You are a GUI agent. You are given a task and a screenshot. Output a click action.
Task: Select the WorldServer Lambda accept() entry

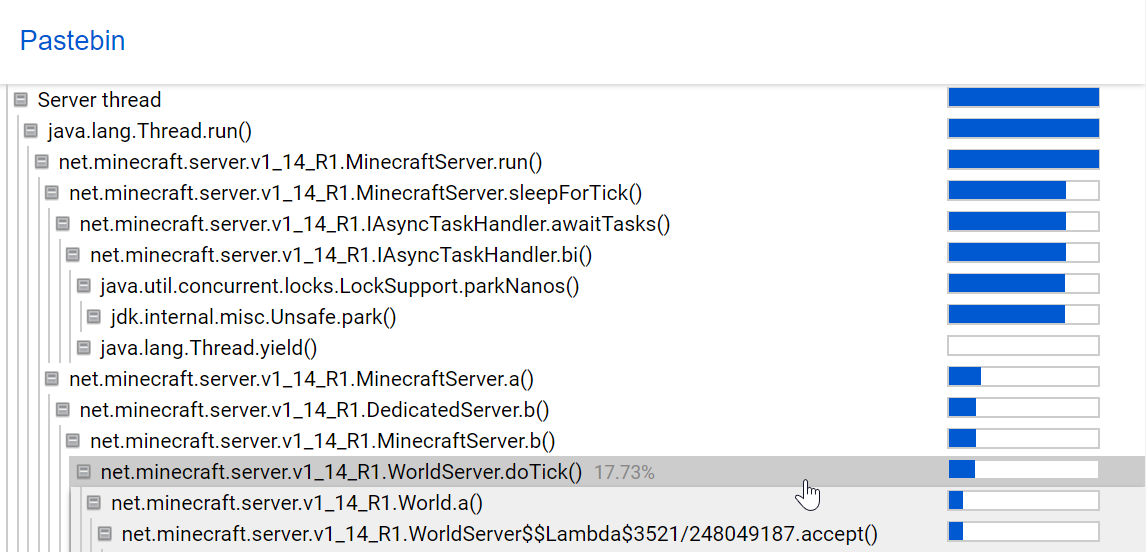pos(499,534)
